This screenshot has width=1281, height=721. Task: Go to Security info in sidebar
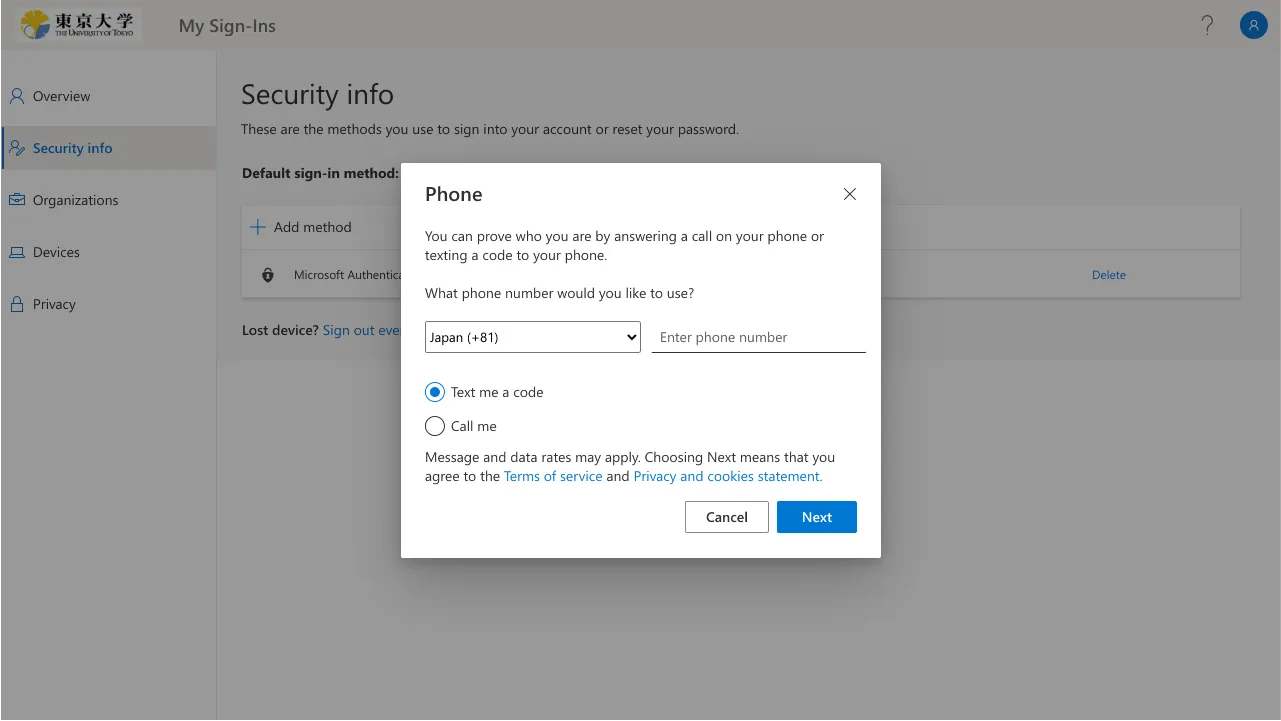(x=72, y=148)
